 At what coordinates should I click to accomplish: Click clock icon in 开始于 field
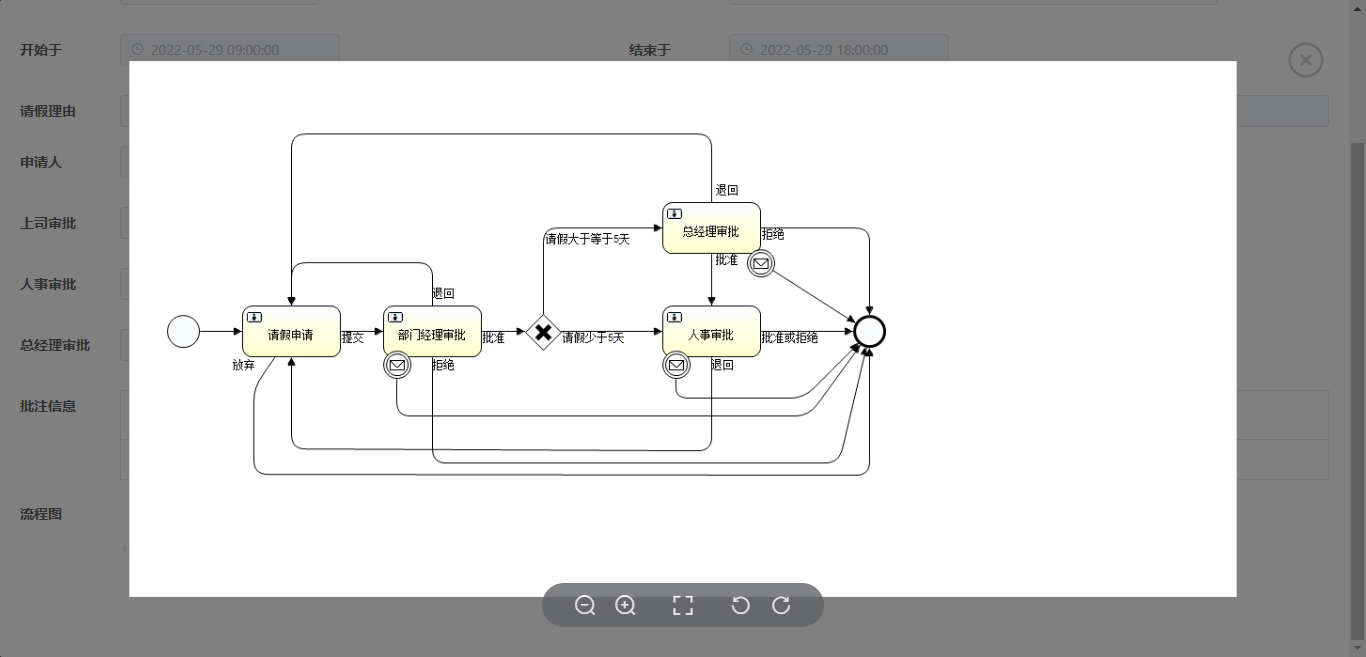[138, 49]
